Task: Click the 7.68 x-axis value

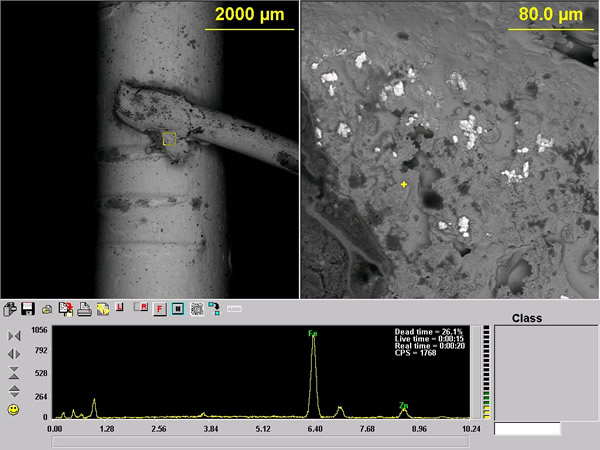Action: click(x=367, y=429)
